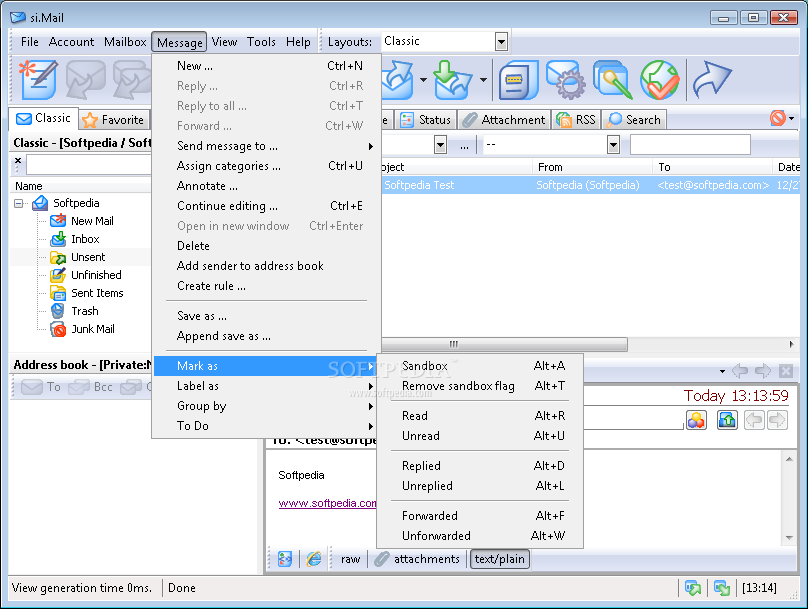Select Delete in Message menu
The height and width of the screenshot is (609, 808).
click(x=266, y=246)
